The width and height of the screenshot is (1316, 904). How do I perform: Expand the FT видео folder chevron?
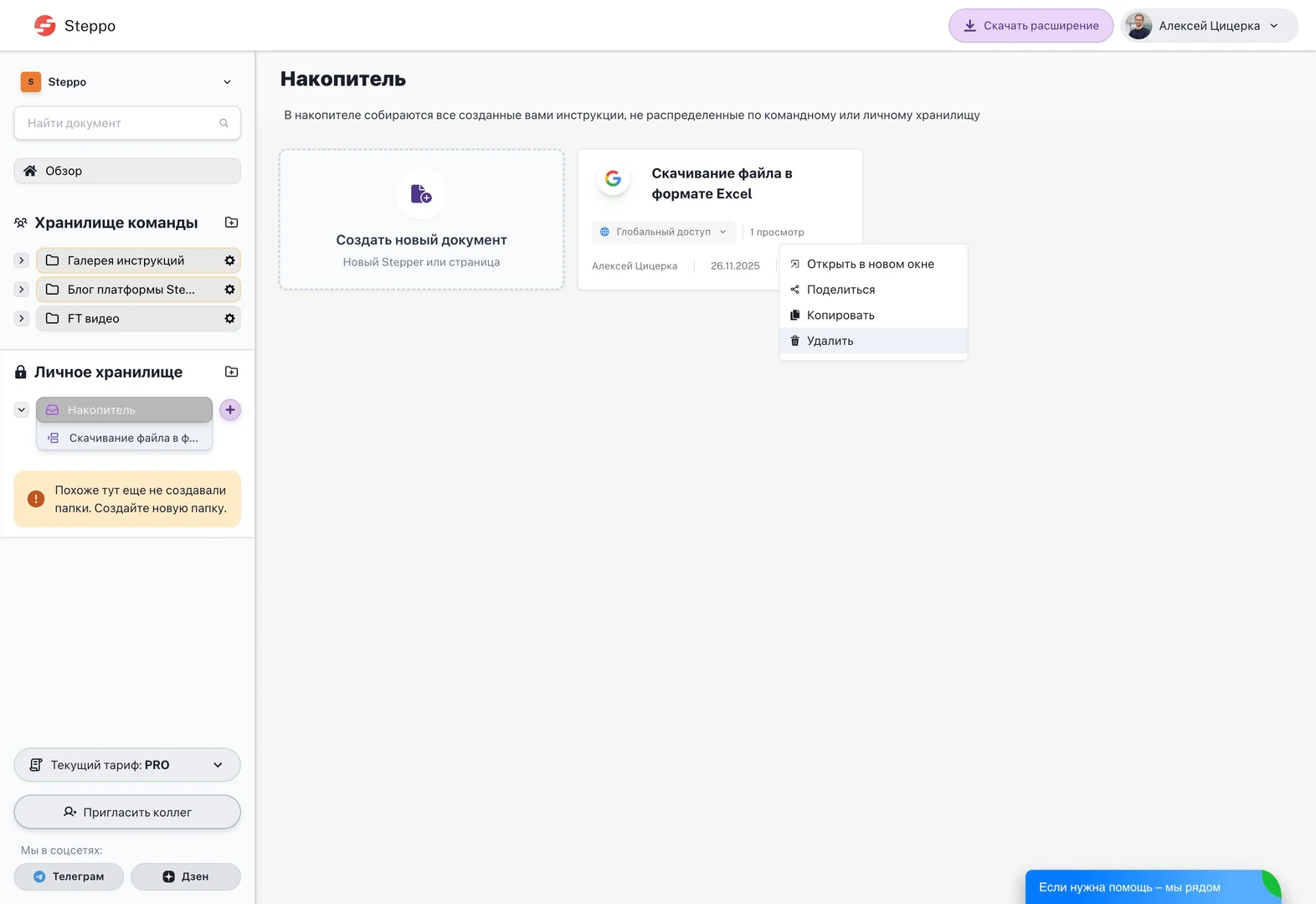tap(22, 319)
